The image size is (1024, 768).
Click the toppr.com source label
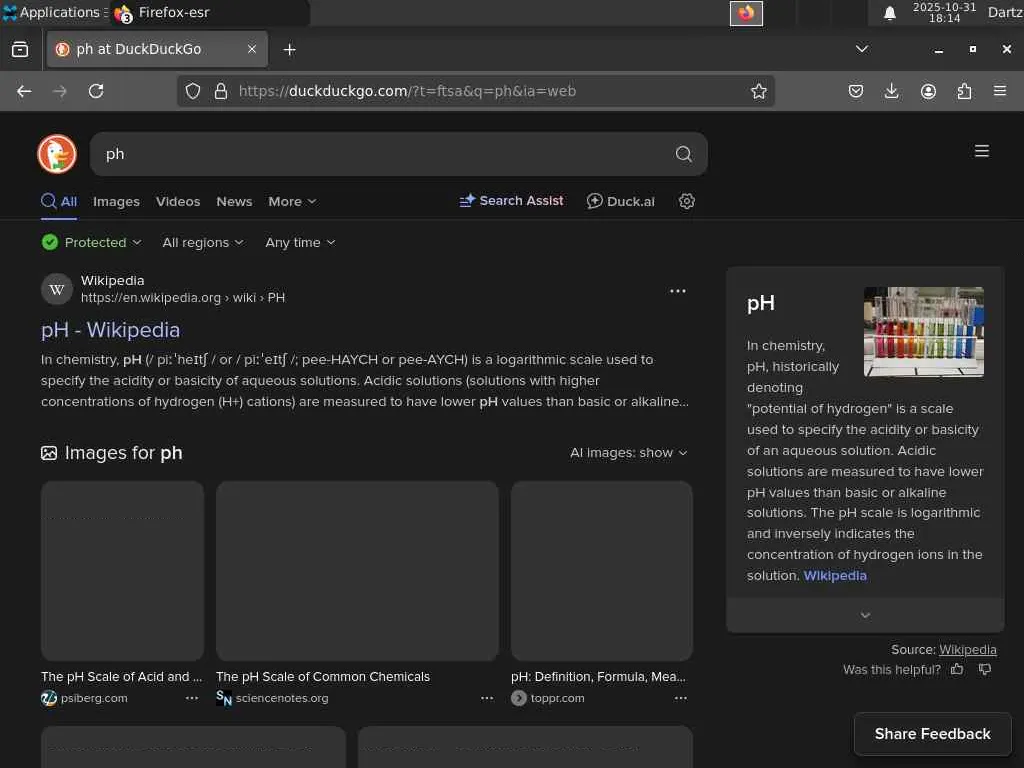557,698
